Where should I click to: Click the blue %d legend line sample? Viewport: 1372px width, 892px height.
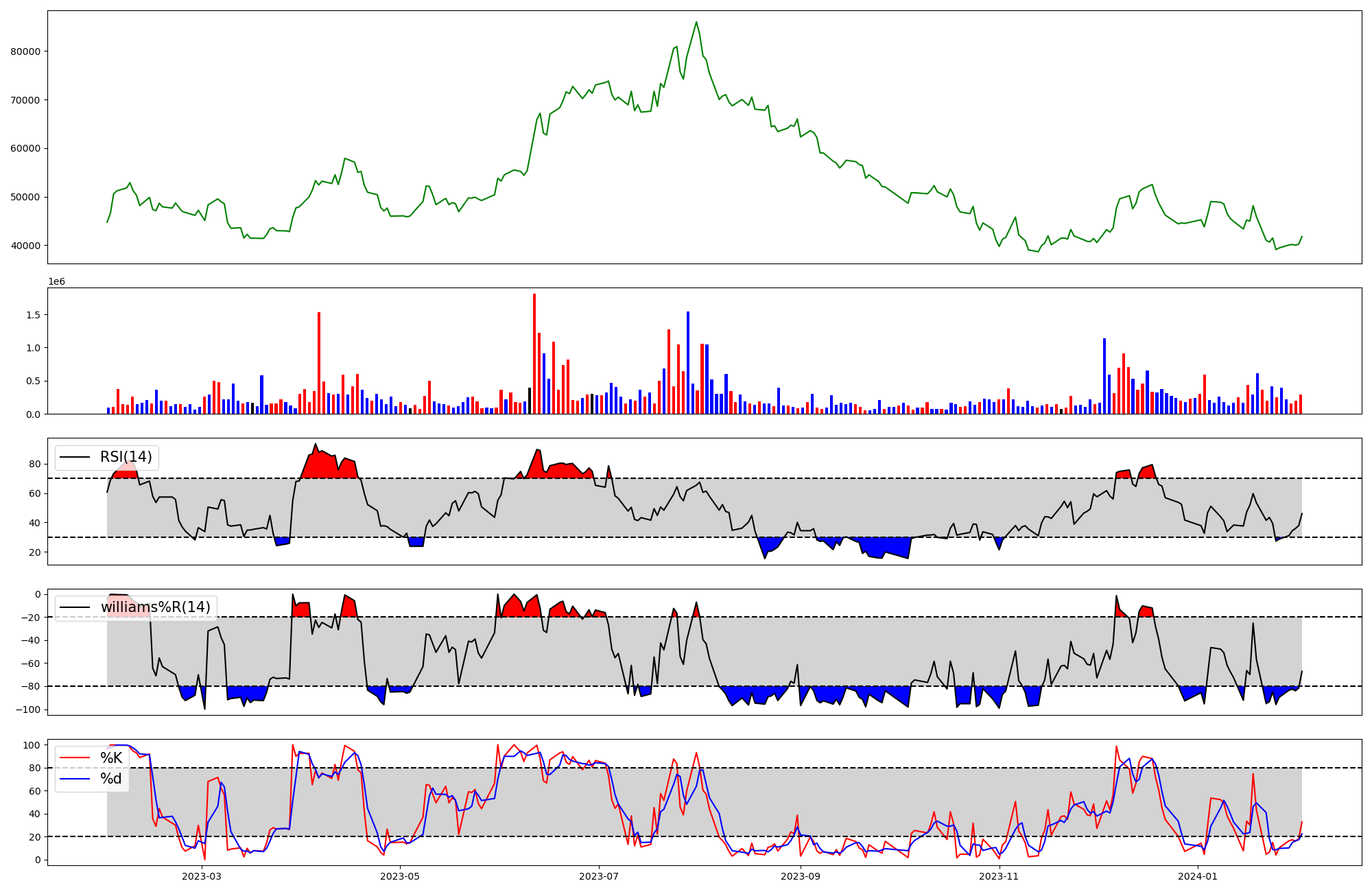(75, 778)
